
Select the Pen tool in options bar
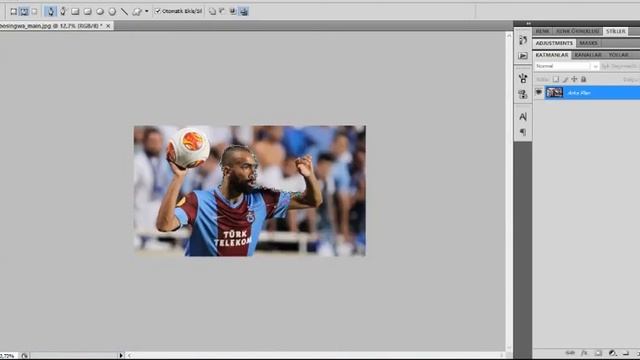click(x=51, y=11)
